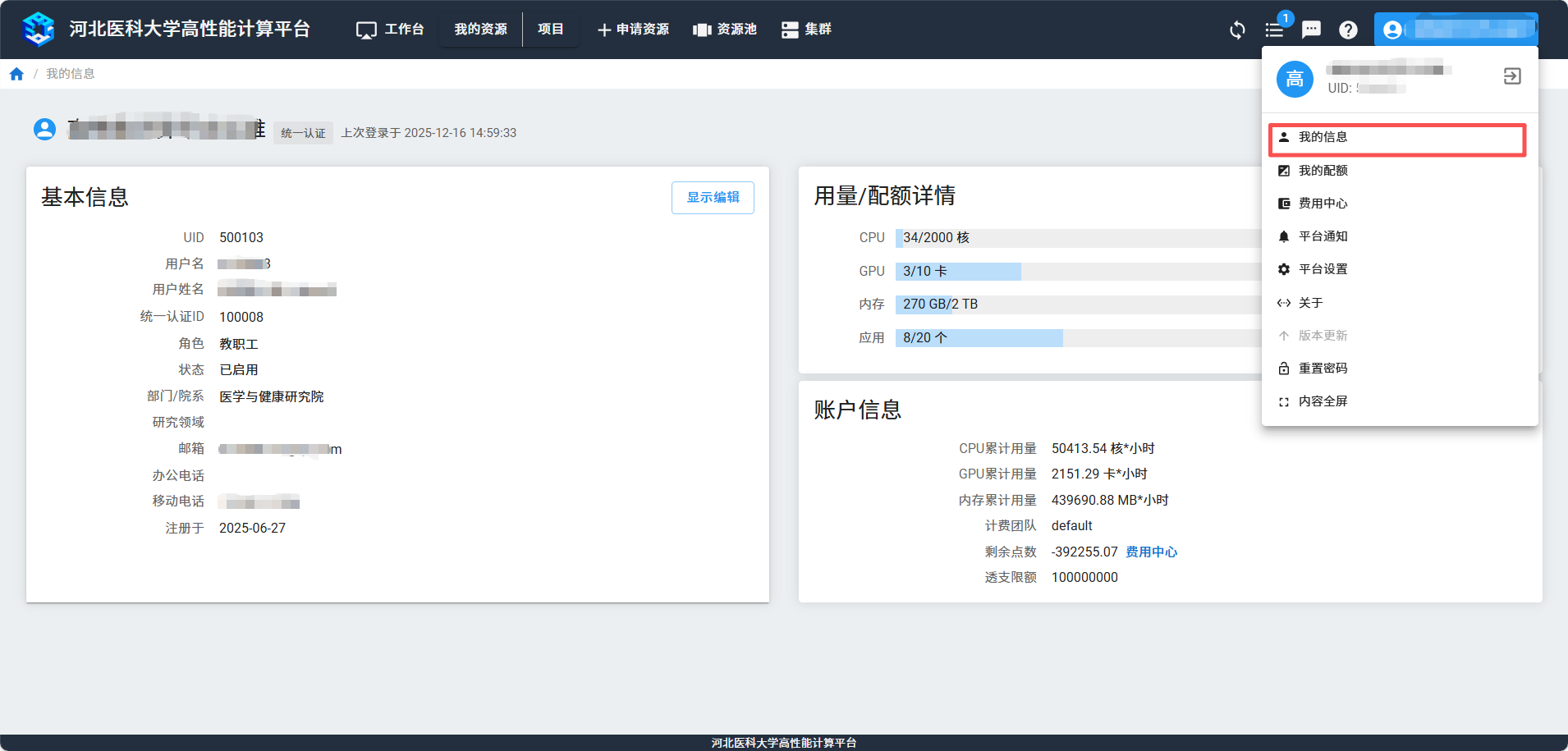
Task: Click the 统一认证 tag badge
Action: (x=303, y=133)
